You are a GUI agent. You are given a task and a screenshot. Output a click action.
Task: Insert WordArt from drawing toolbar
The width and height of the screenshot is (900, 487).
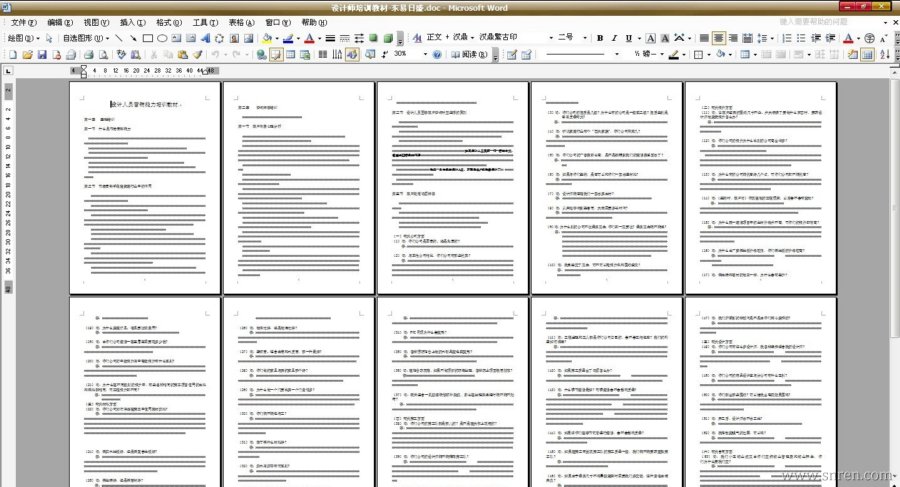pos(205,38)
